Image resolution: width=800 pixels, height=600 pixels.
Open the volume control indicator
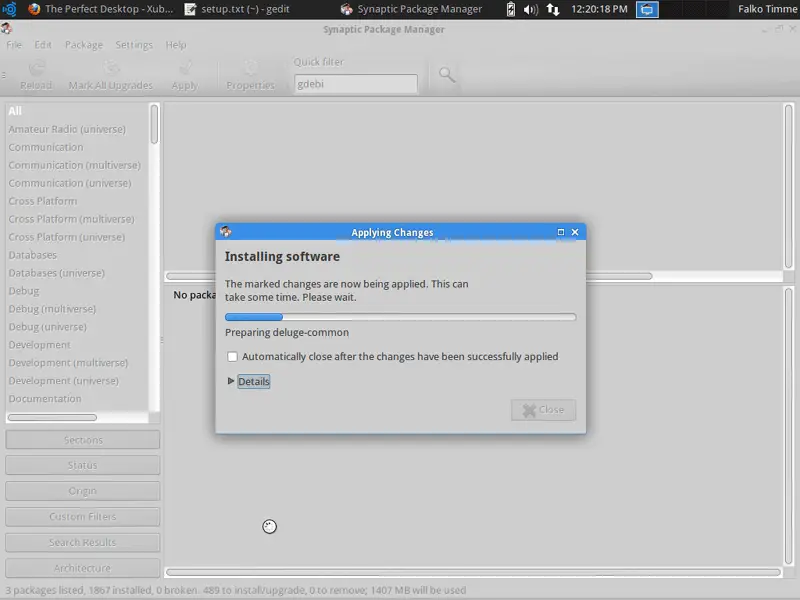531,9
